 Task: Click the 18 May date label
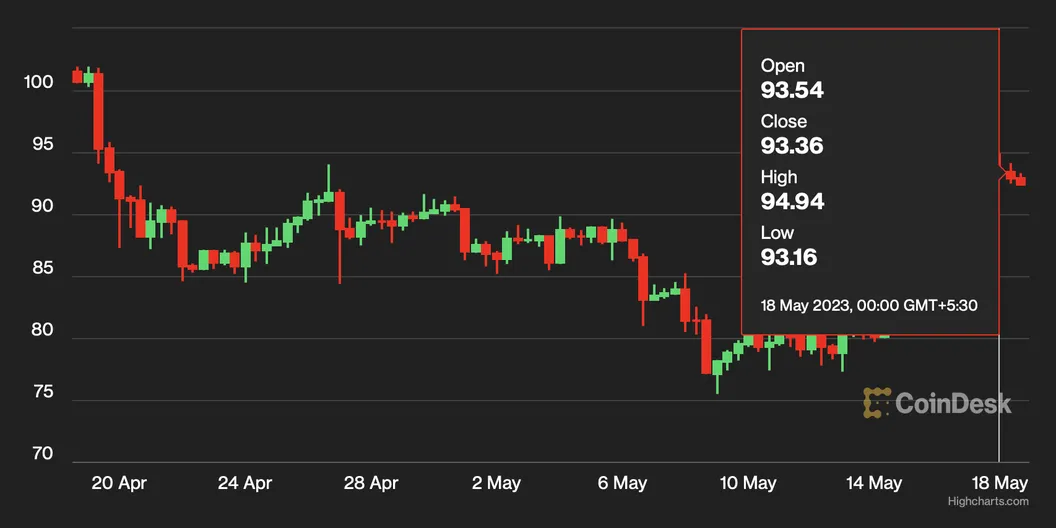(1000, 483)
